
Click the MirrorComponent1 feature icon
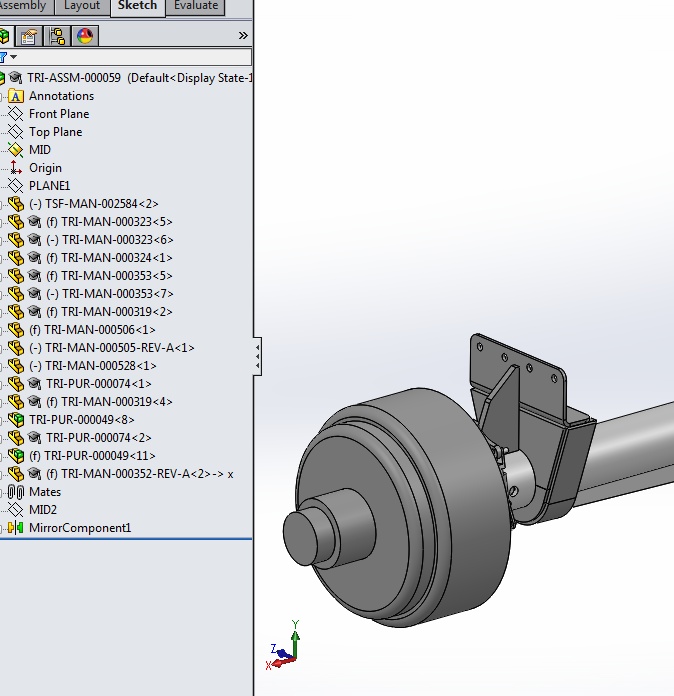coord(16,528)
